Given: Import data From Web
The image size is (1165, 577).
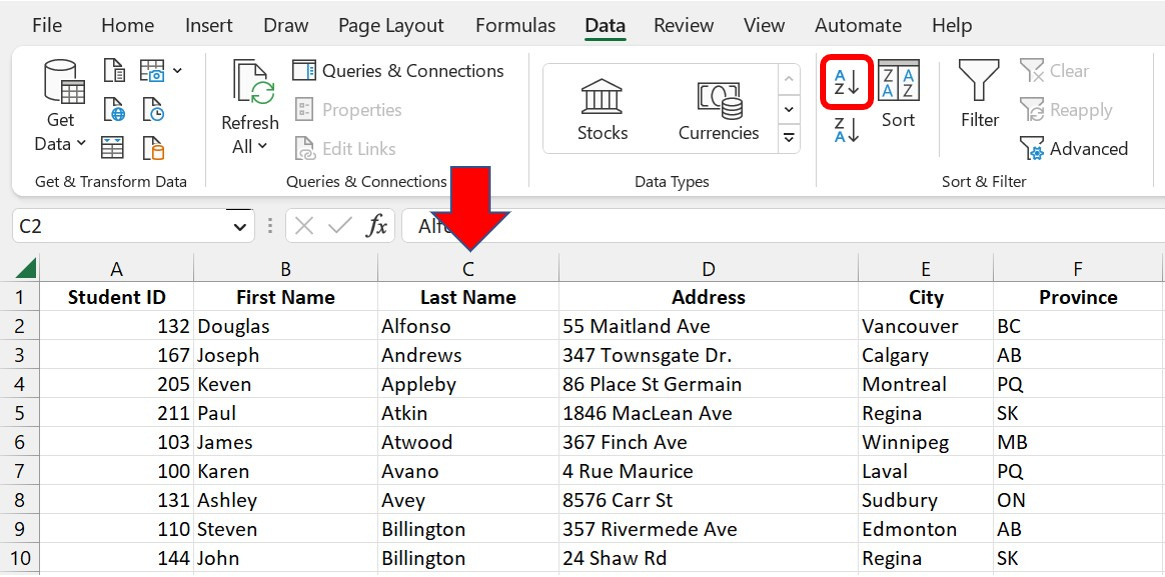Looking at the screenshot, I should (113, 110).
